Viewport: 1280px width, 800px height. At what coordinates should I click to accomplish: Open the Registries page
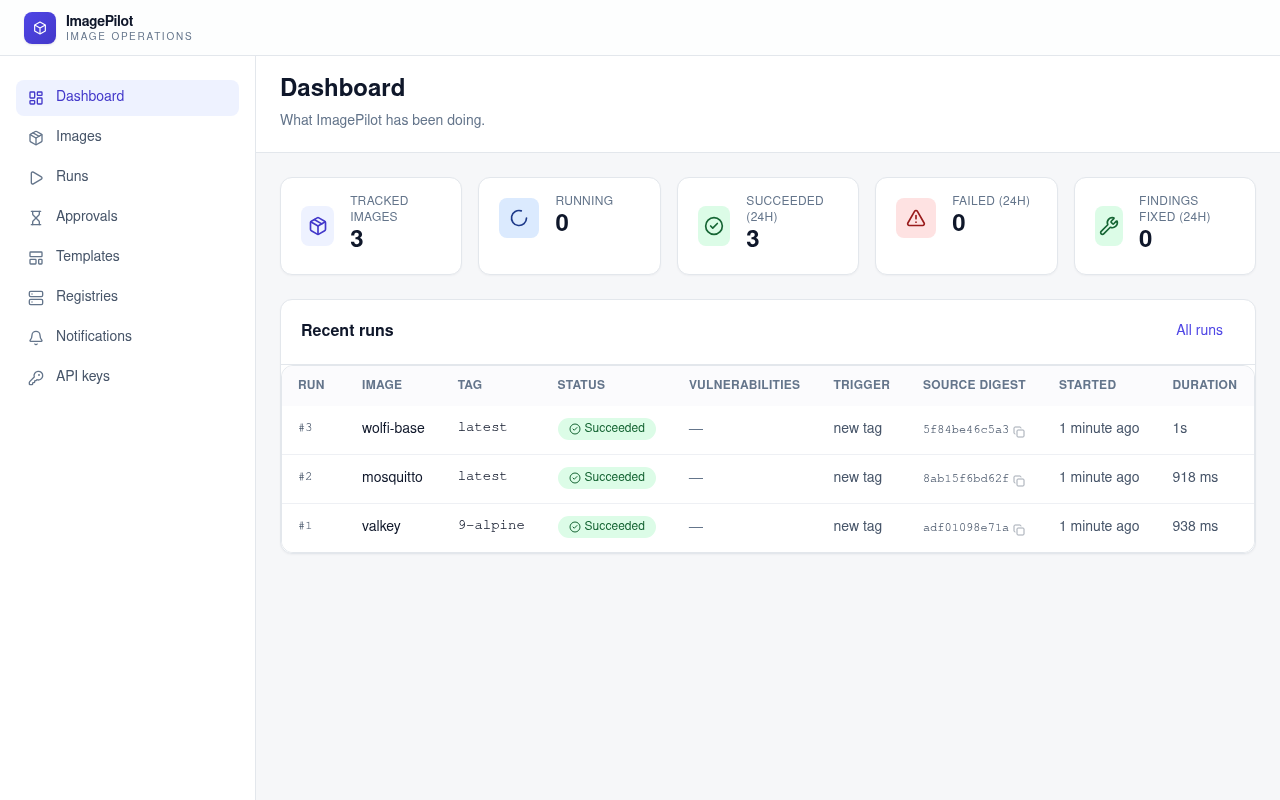click(x=127, y=297)
